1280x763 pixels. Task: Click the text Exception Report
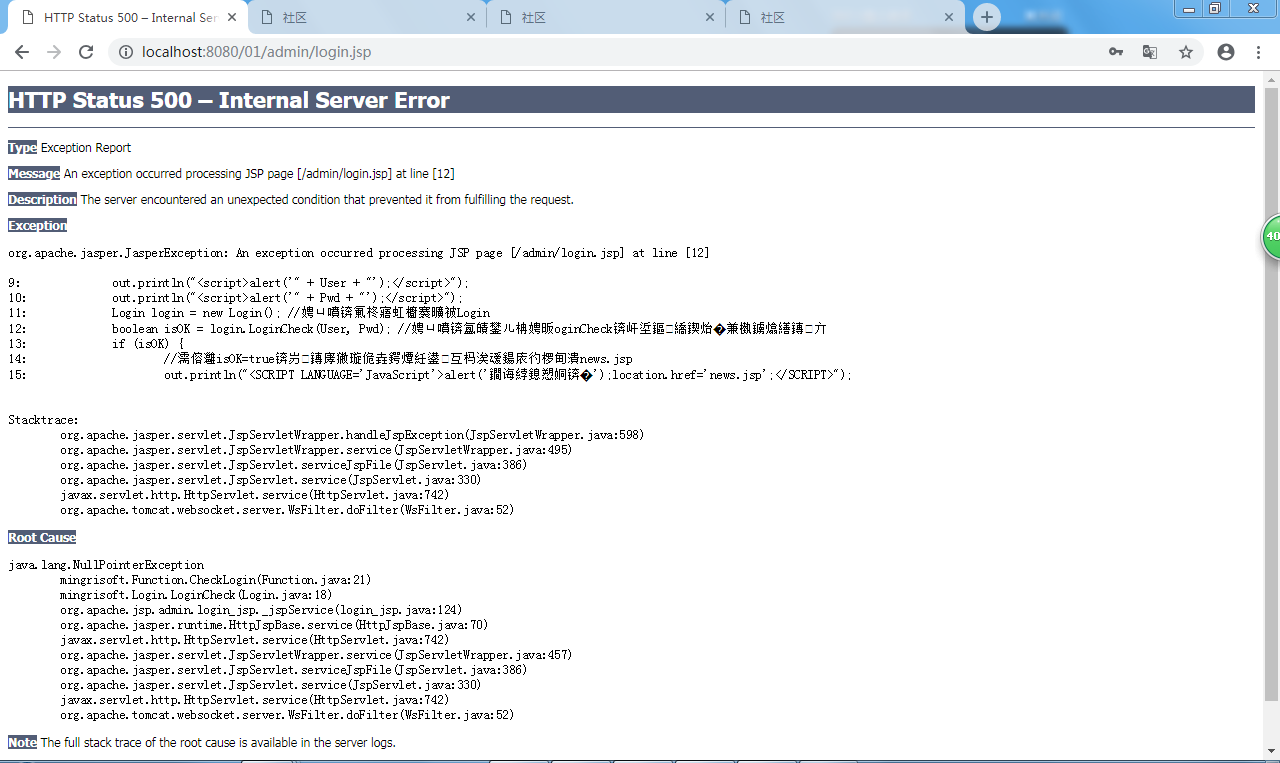[86, 148]
